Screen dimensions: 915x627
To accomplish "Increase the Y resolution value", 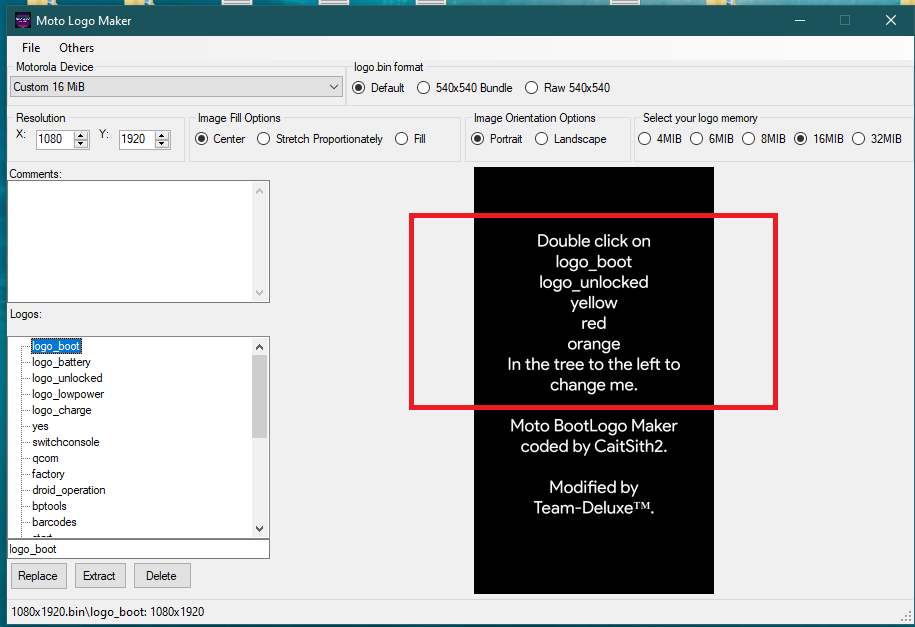I will click(162, 135).
